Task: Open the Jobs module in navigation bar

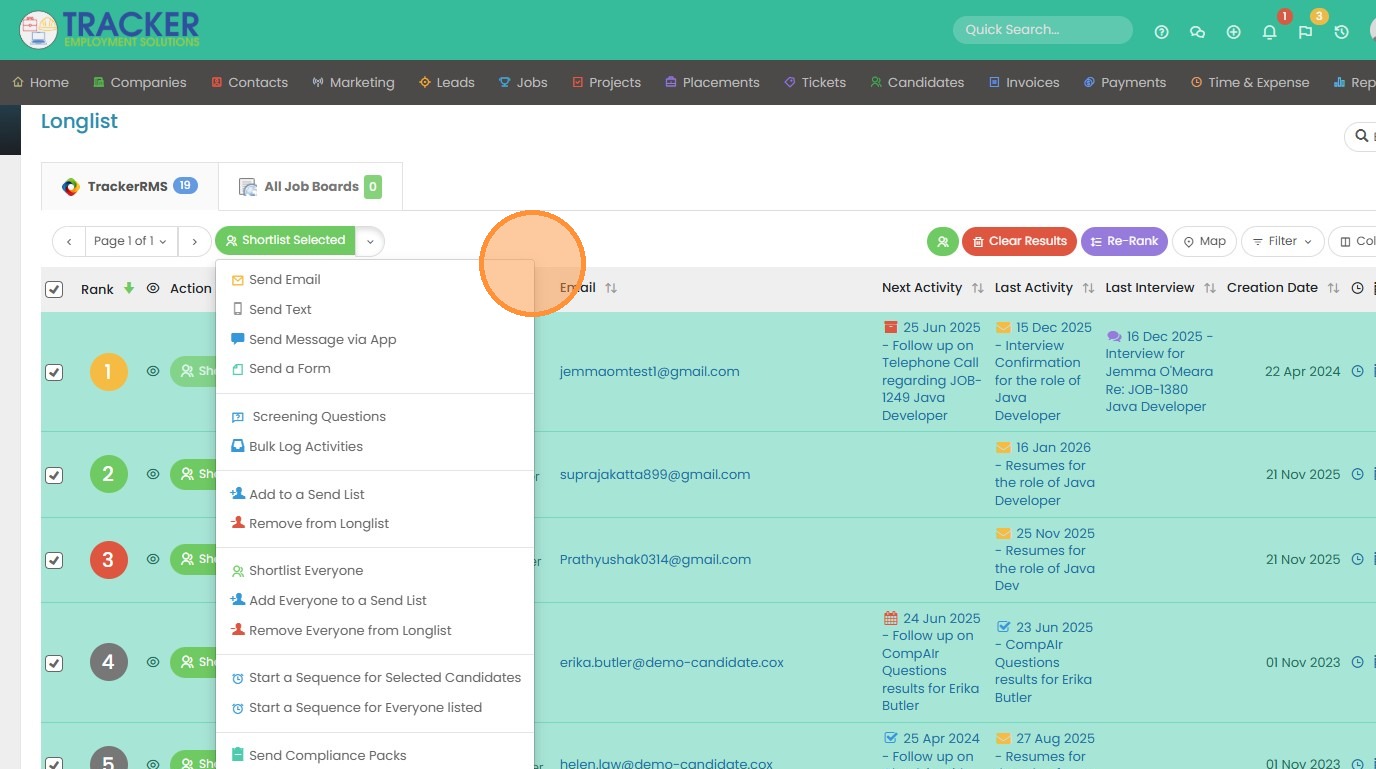Action: [523, 83]
